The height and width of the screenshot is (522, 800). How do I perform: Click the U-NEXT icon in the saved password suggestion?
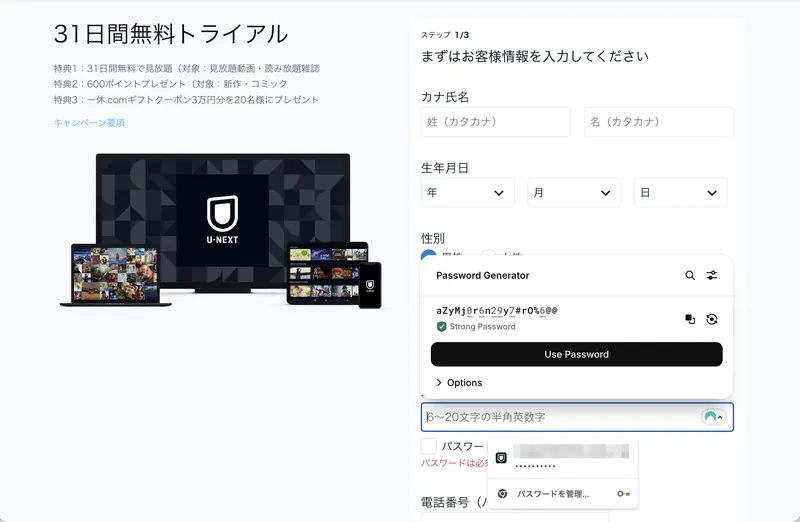(x=502, y=458)
